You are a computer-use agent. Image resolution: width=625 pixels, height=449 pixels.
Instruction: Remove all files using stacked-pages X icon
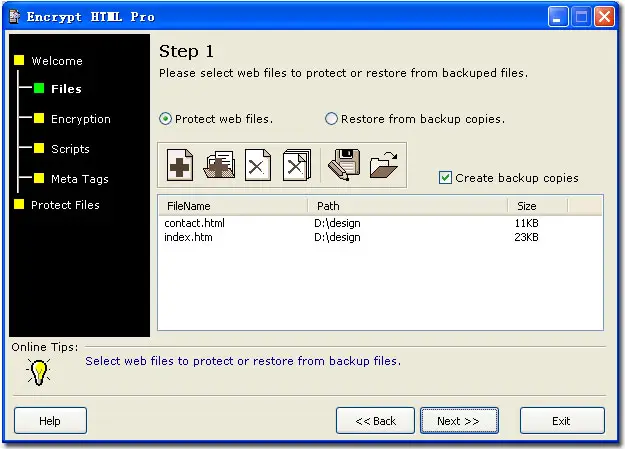tap(297, 165)
